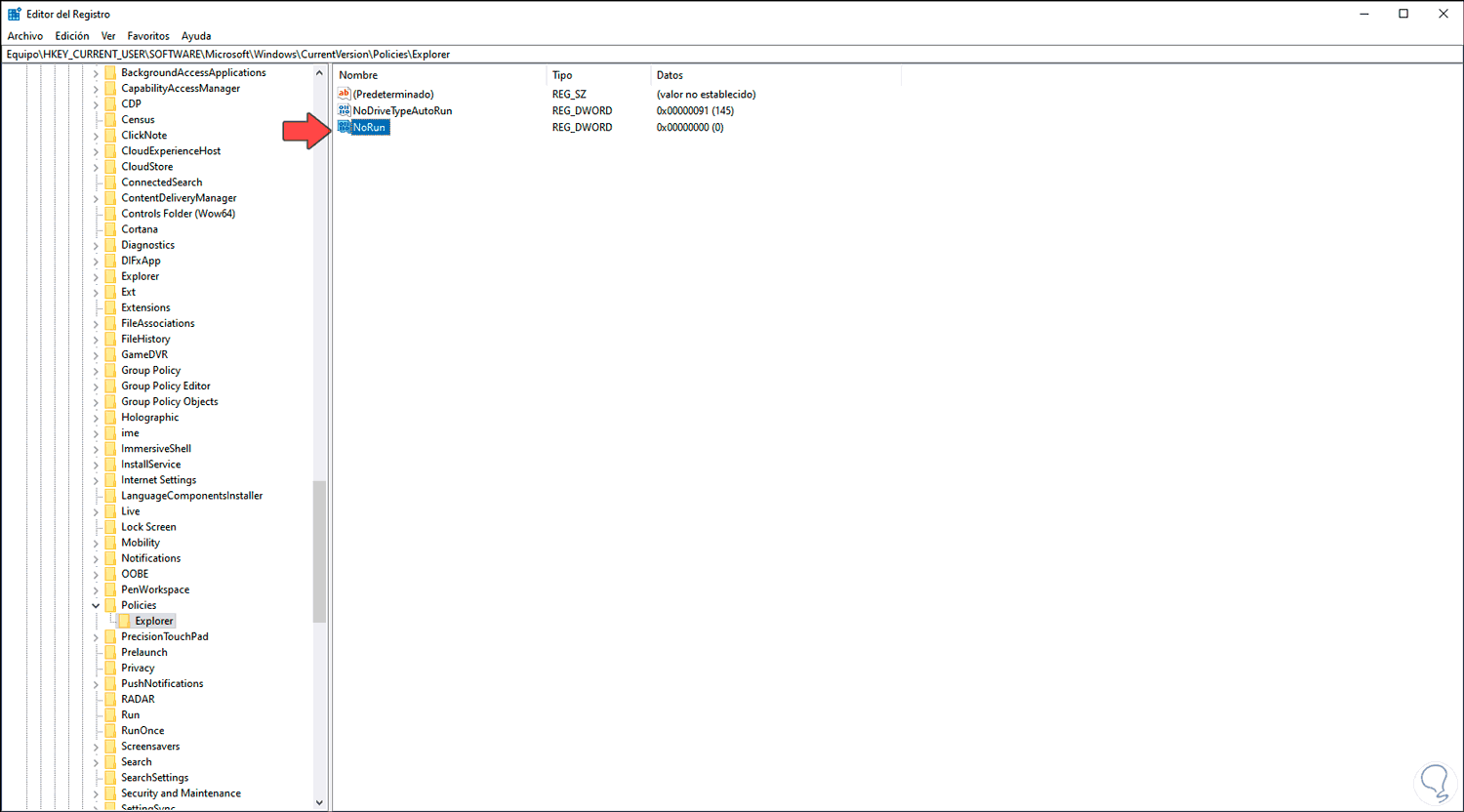Viewport: 1464px width, 812px height.
Task: Select the NoDriveTypeAutoRun value name
Action: (402, 110)
